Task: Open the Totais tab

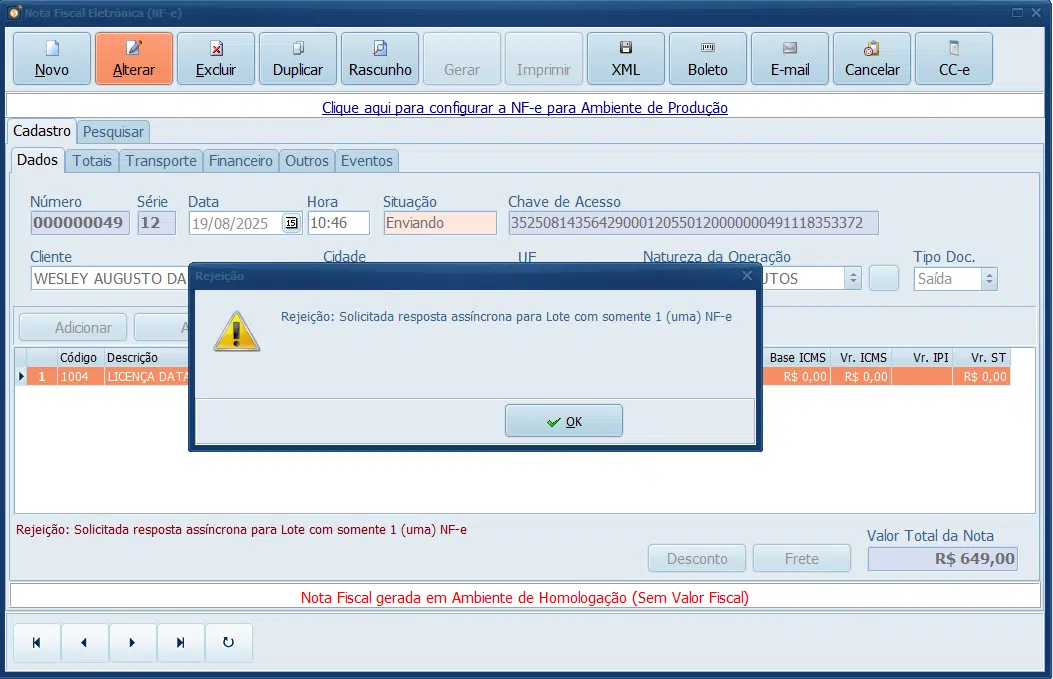Action: pyautogui.click(x=92, y=161)
